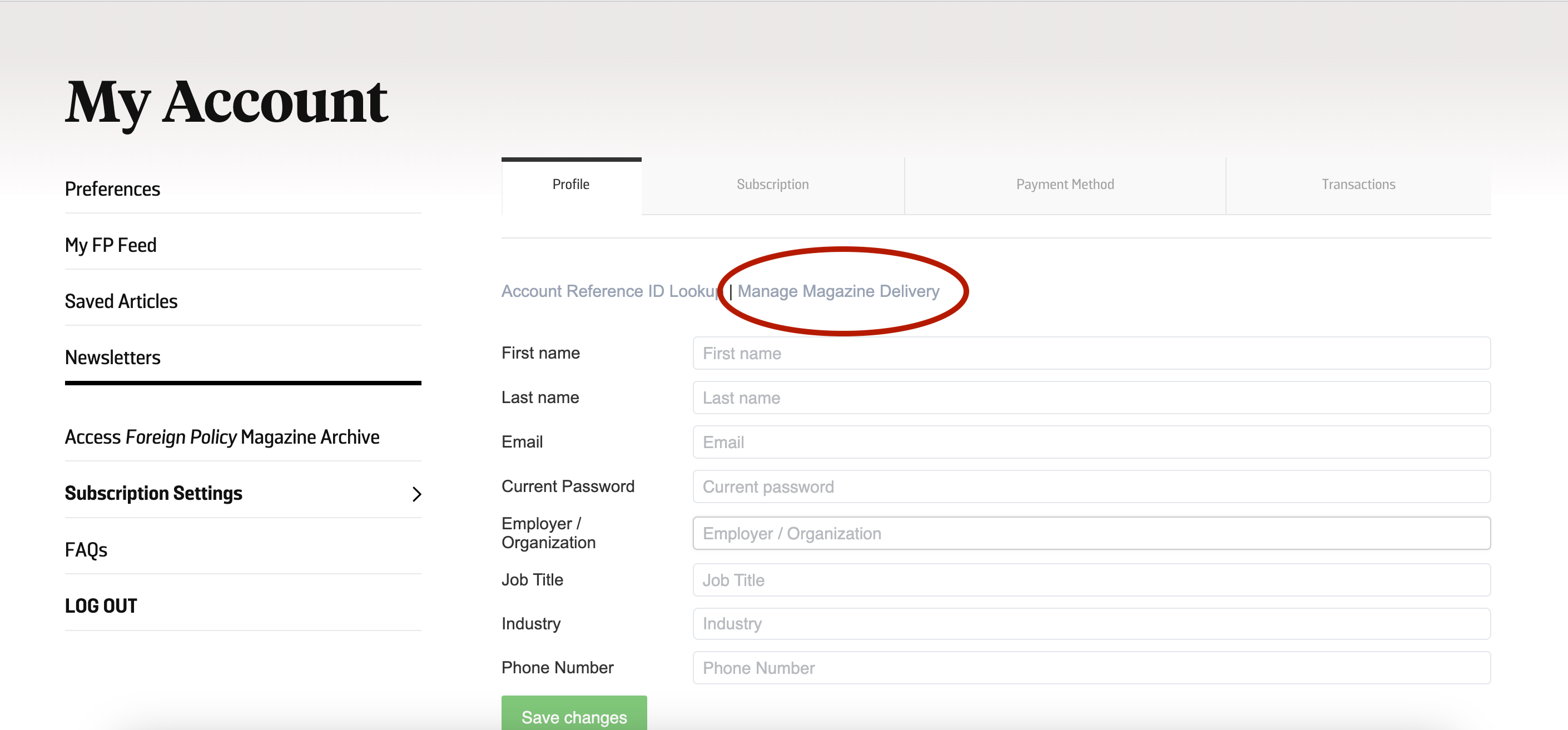Open Manage Magazine Delivery

[839, 291]
